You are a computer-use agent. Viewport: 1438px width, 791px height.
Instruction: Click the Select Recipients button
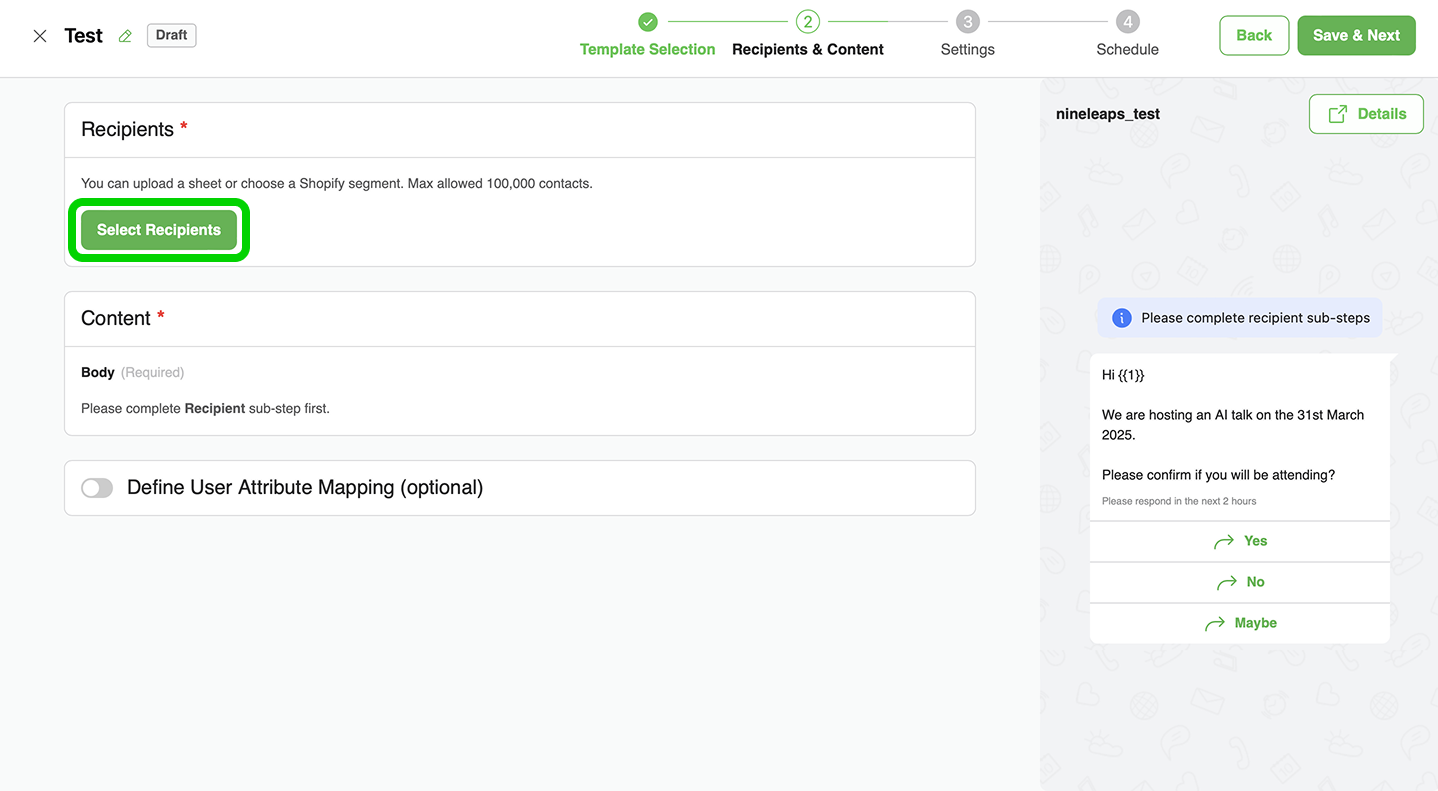tap(158, 230)
